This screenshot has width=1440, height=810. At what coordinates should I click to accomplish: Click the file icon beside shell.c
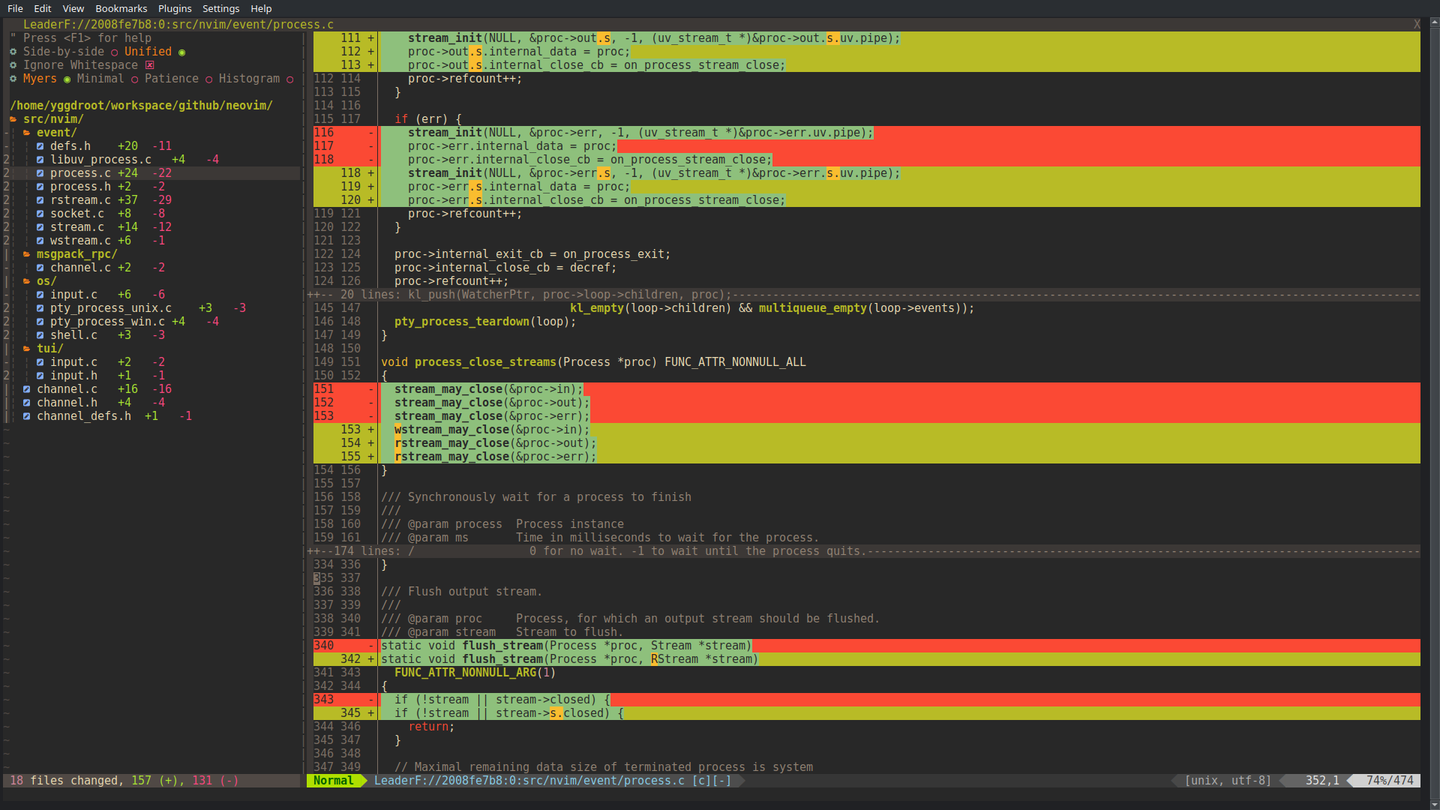pos(41,335)
